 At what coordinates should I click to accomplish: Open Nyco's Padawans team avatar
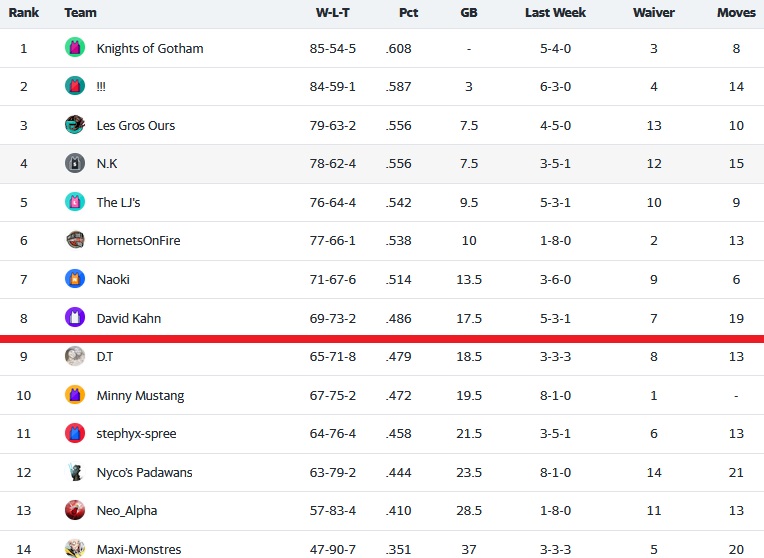pos(75,472)
